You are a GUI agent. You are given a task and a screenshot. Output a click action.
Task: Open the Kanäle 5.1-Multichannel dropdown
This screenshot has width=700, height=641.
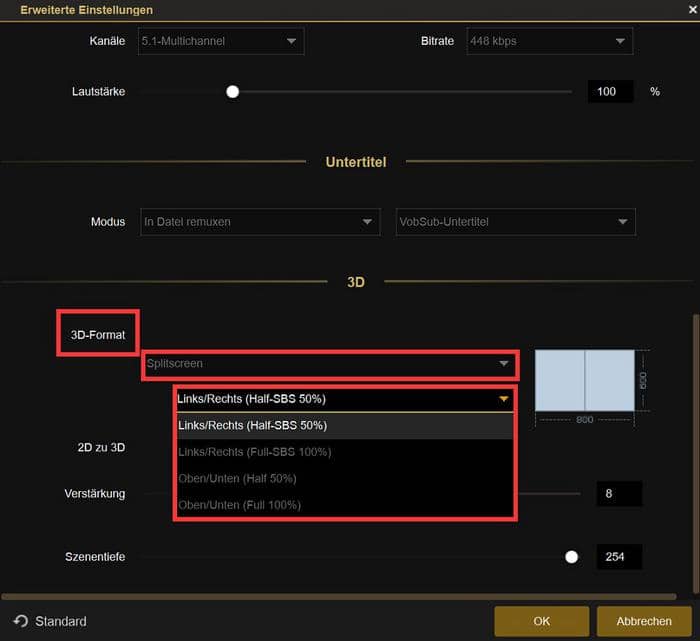point(222,41)
